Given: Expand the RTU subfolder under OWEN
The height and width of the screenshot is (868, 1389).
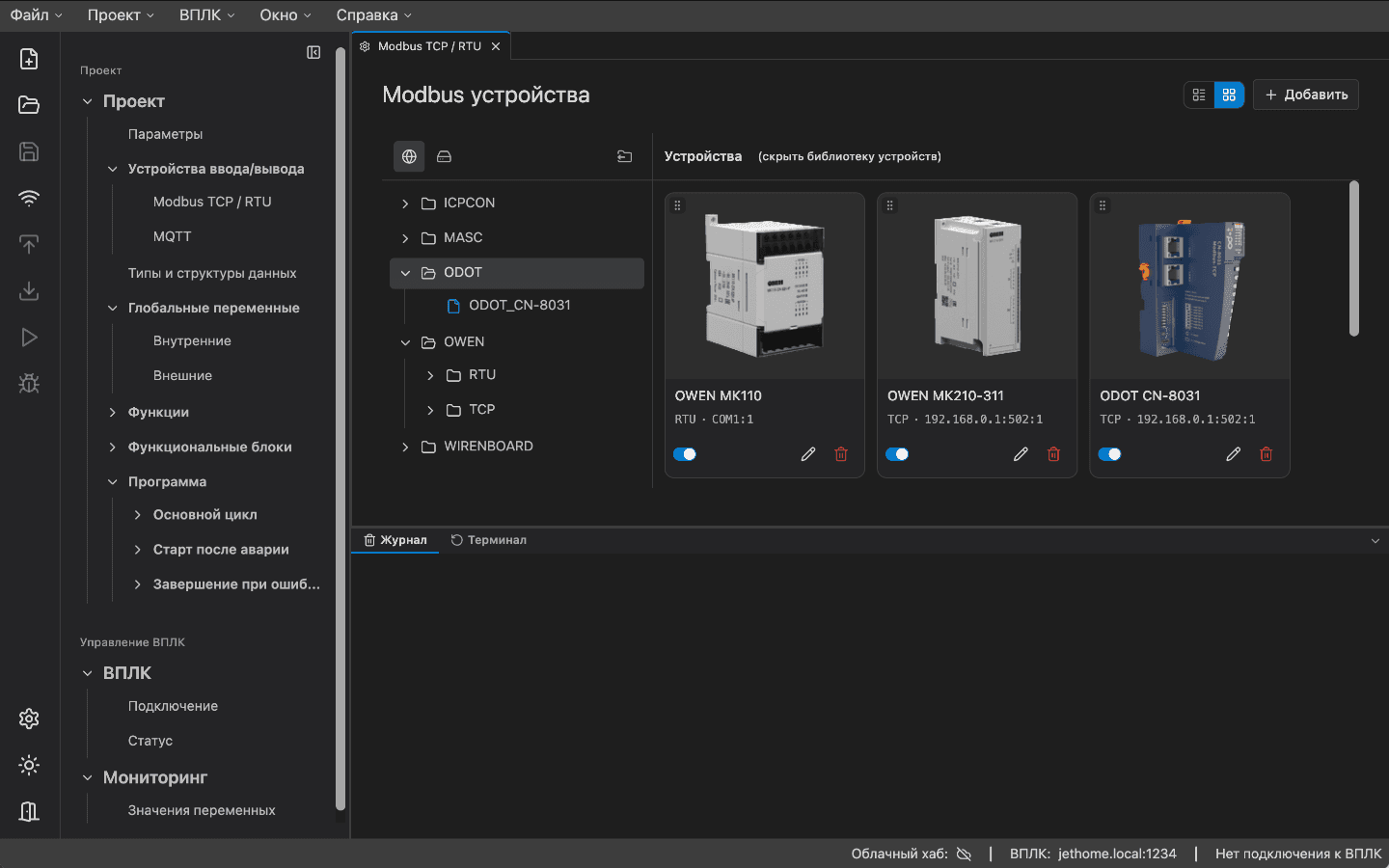Looking at the screenshot, I should pos(430,375).
